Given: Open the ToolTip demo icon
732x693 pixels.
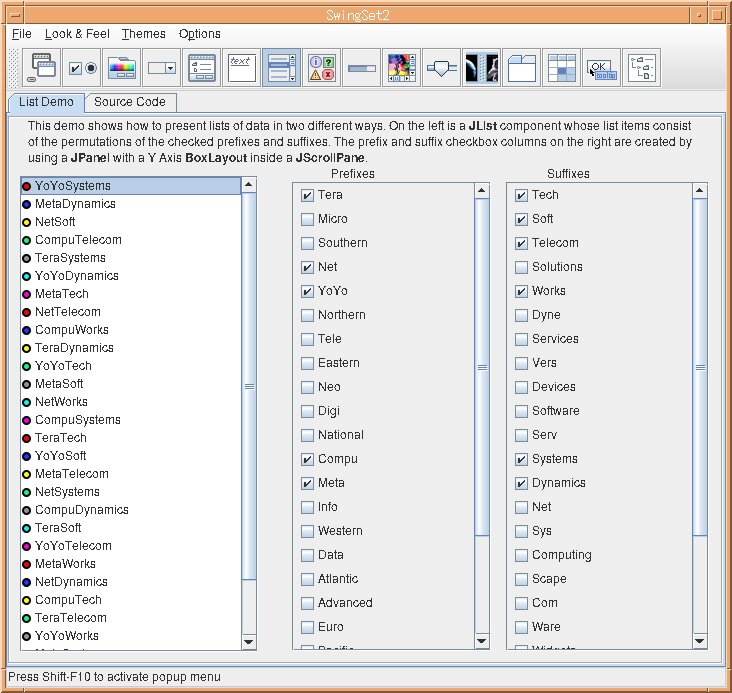Looking at the screenshot, I should 601,68.
